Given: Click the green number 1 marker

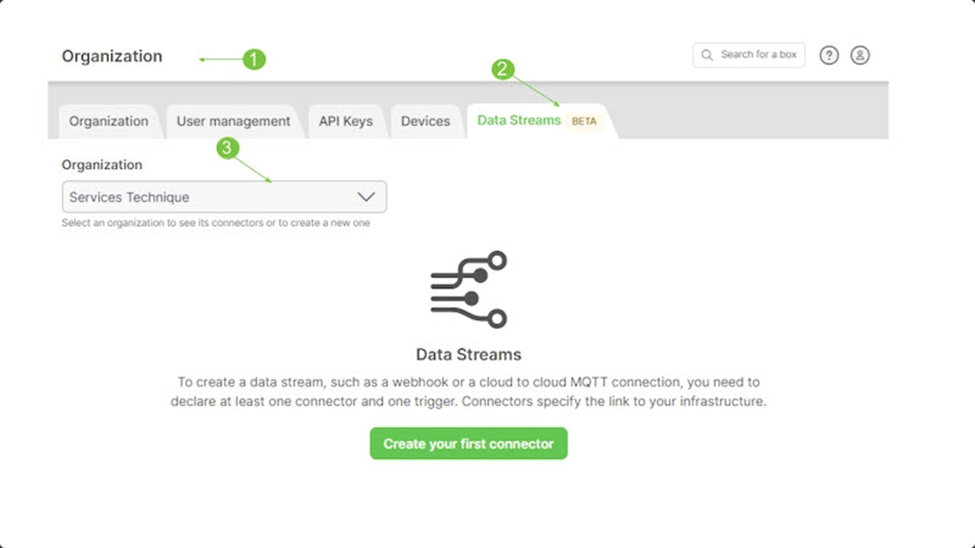Looking at the screenshot, I should click(x=254, y=60).
